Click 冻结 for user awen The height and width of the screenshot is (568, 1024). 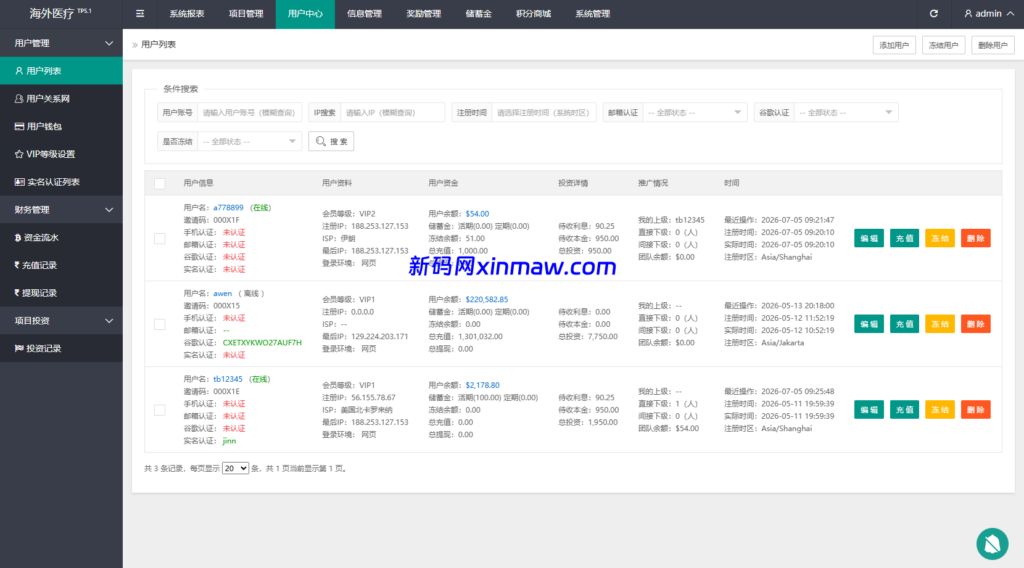coord(940,324)
